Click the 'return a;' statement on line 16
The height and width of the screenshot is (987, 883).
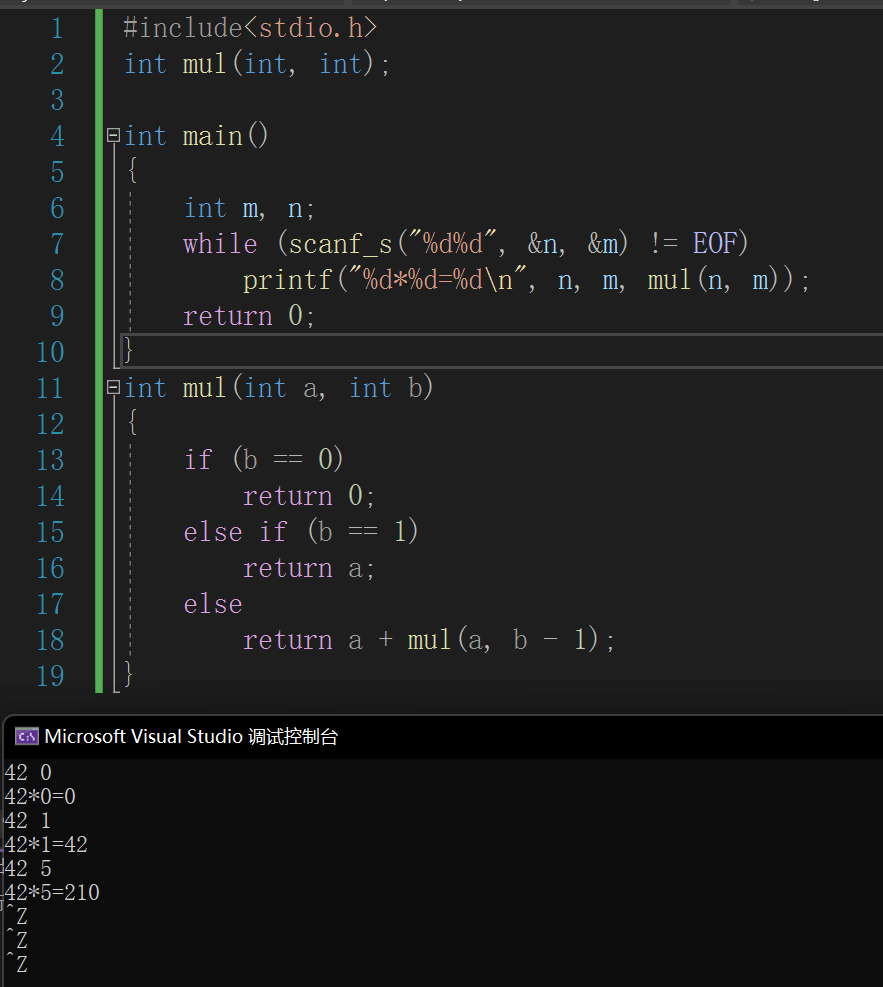click(308, 568)
